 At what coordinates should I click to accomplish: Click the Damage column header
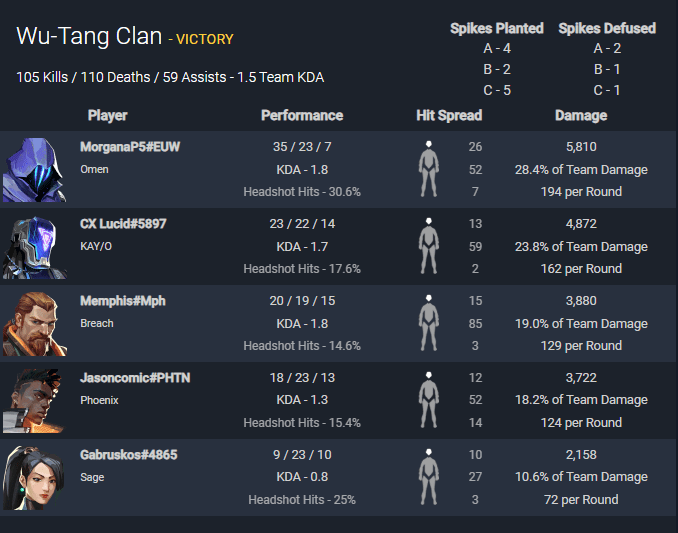tap(581, 115)
